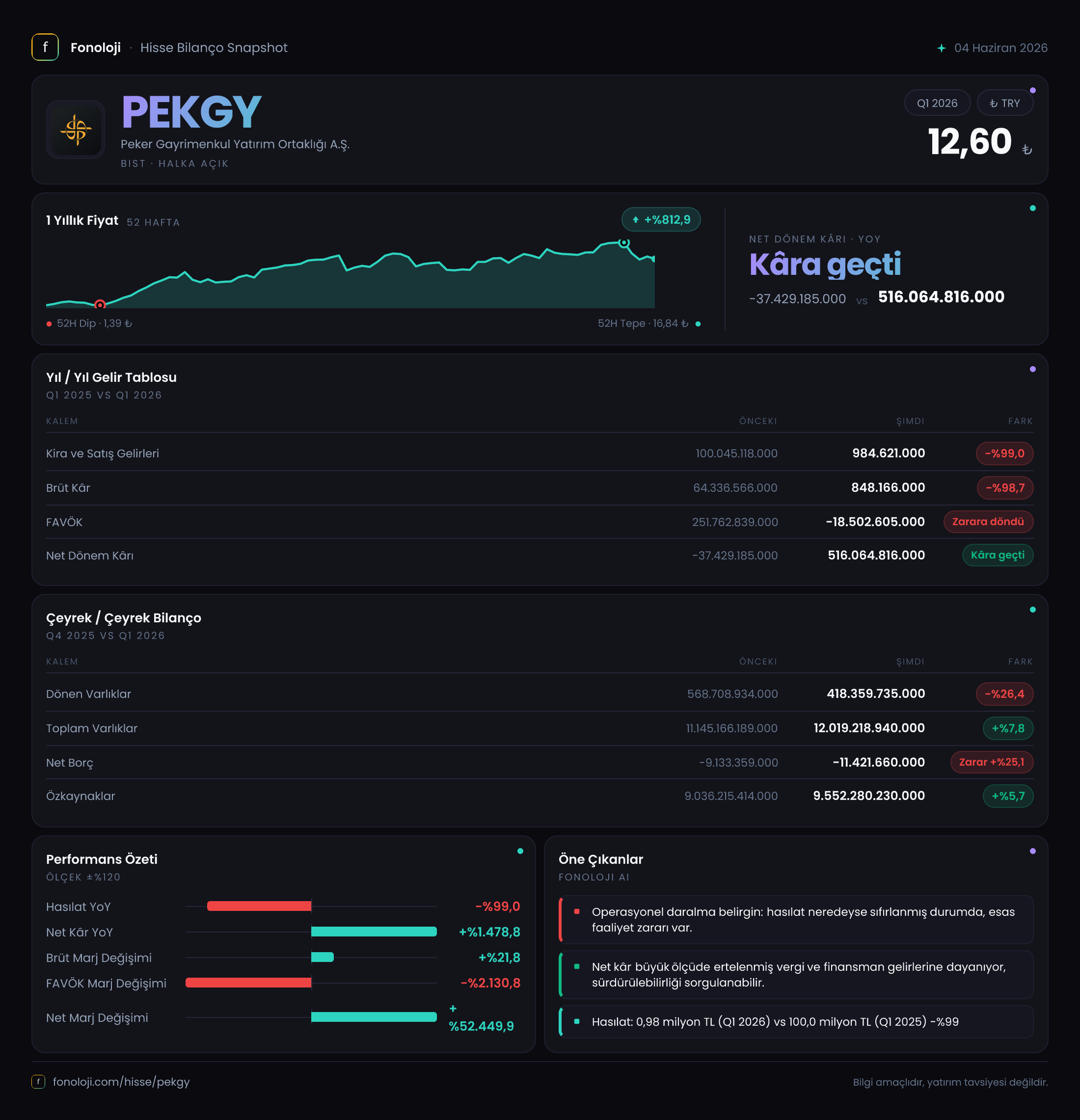Click the 52H Tepe marker on the price chart
The height and width of the screenshot is (1120, 1080).
coord(624,243)
